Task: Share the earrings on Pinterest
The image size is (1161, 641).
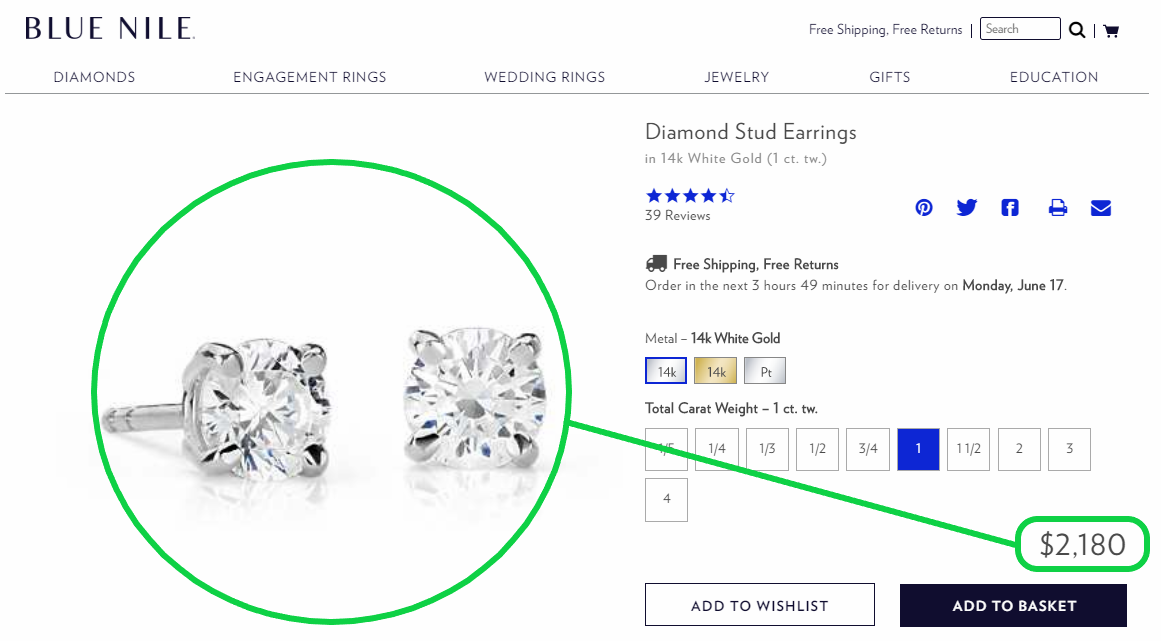Action: (923, 207)
